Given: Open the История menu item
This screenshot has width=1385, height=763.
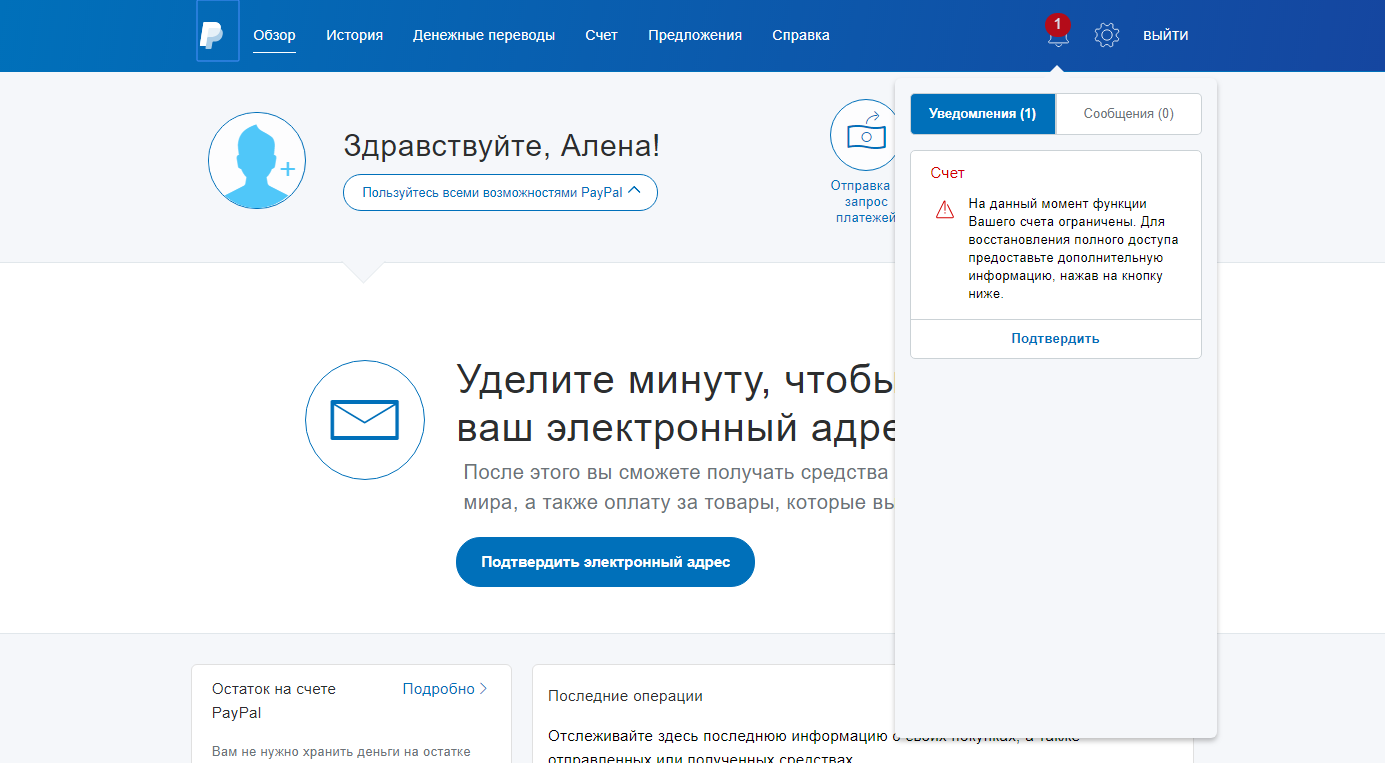Looking at the screenshot, I should (354, 34).
